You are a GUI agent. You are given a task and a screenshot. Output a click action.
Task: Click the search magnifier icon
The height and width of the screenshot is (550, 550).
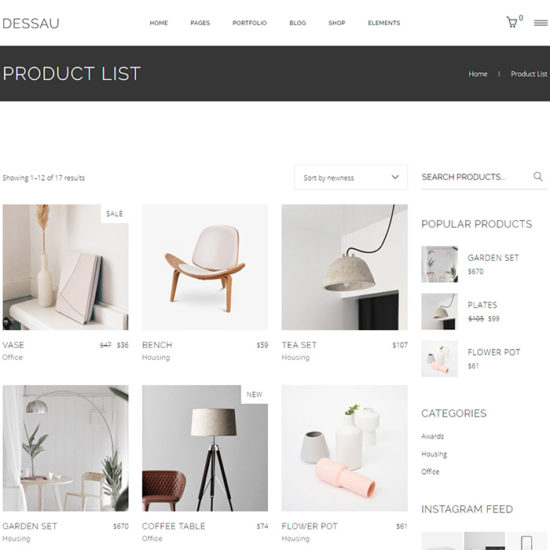pyautogui.click(x=538, y=176)
